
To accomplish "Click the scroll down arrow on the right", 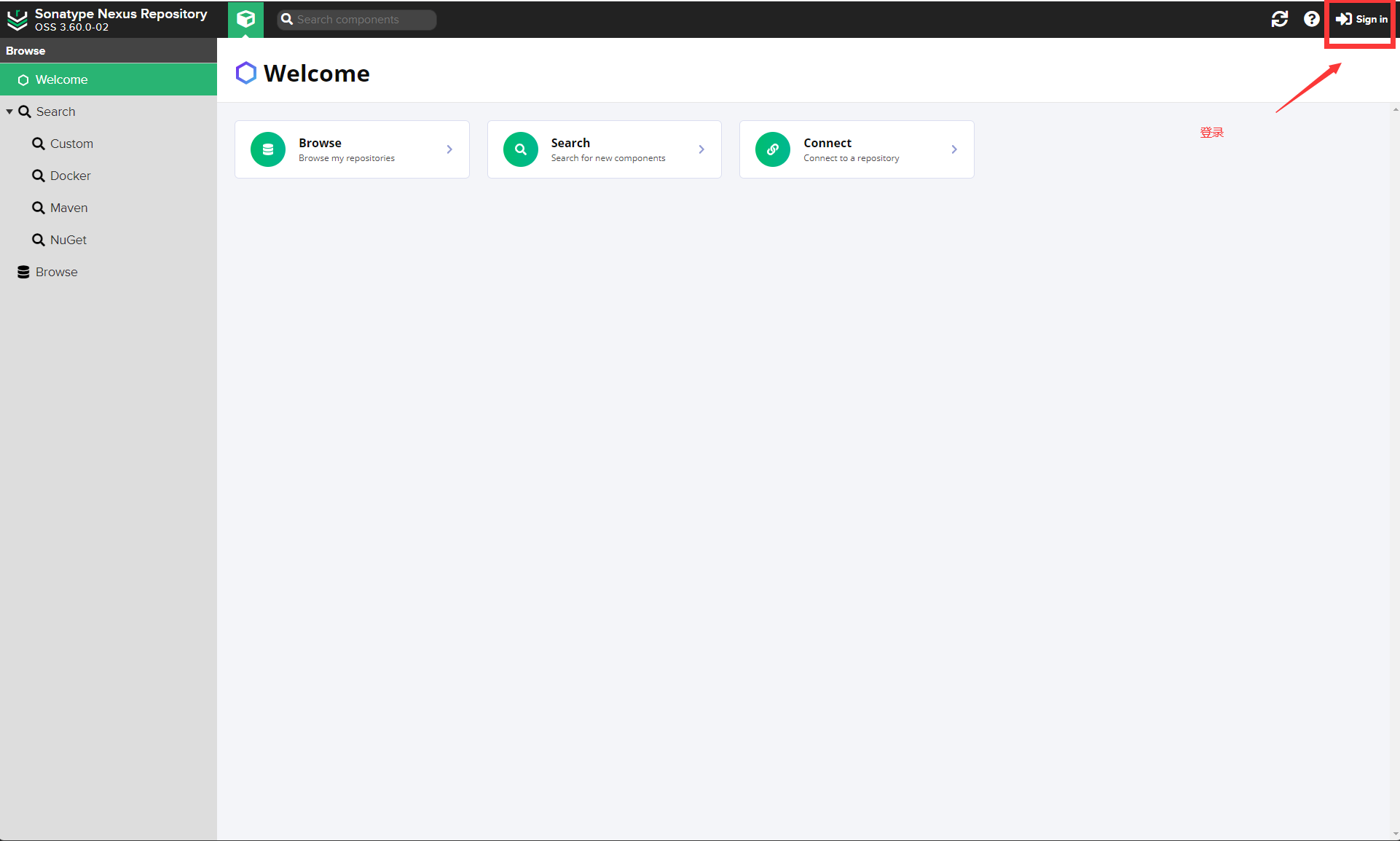I will (x=1395, y=834).
